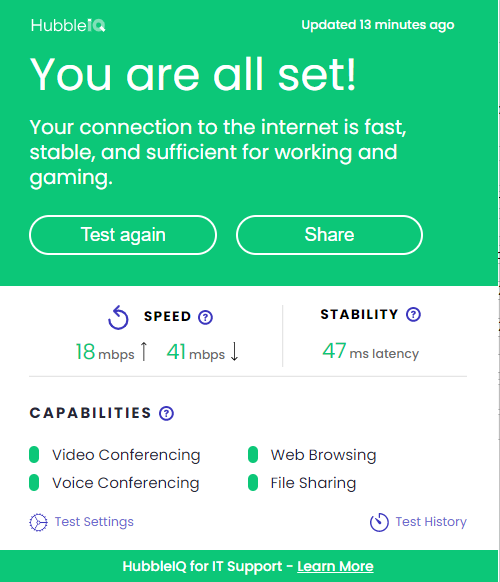The width and height of the screenshot is (500, 582).
Task: Click the Share button
Action: pyautogui.click(x=329, y=235)
